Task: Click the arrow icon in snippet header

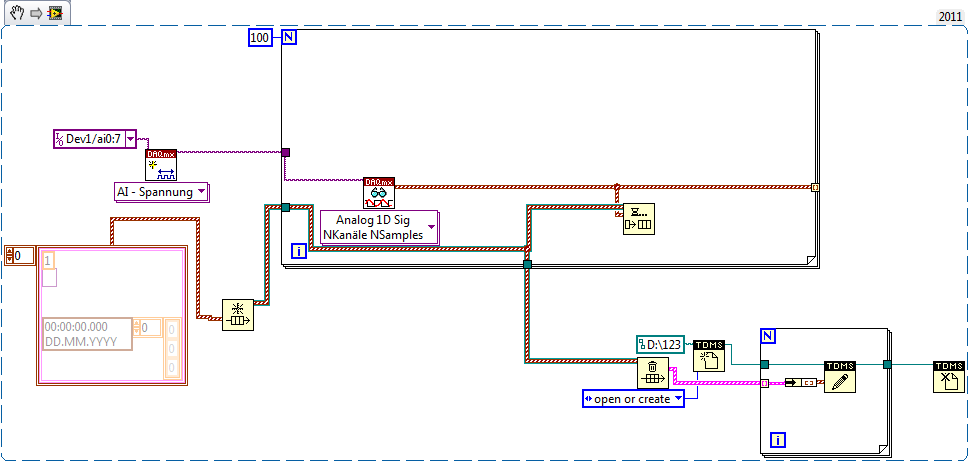Action: (36, 14)
